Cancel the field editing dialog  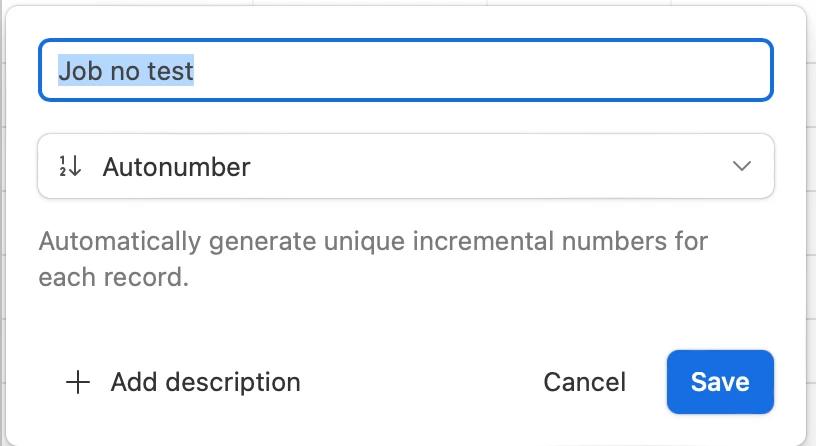pyautogui.click(x=584, y=382)
